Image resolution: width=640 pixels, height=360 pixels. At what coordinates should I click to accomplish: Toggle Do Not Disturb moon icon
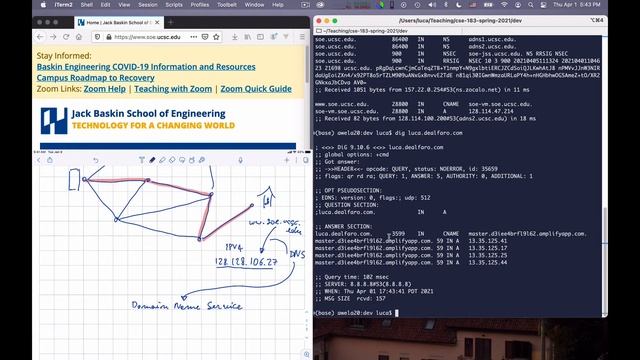(459, 5)
